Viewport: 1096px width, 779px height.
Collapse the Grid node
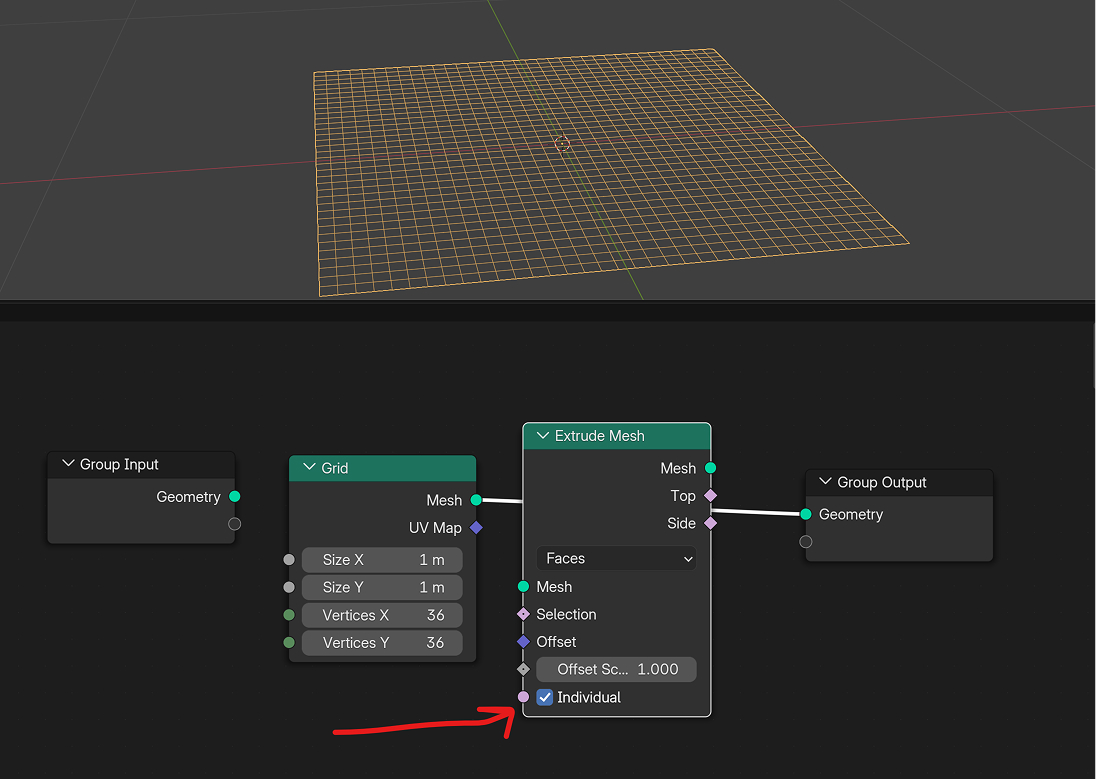[x=309, y=467]
